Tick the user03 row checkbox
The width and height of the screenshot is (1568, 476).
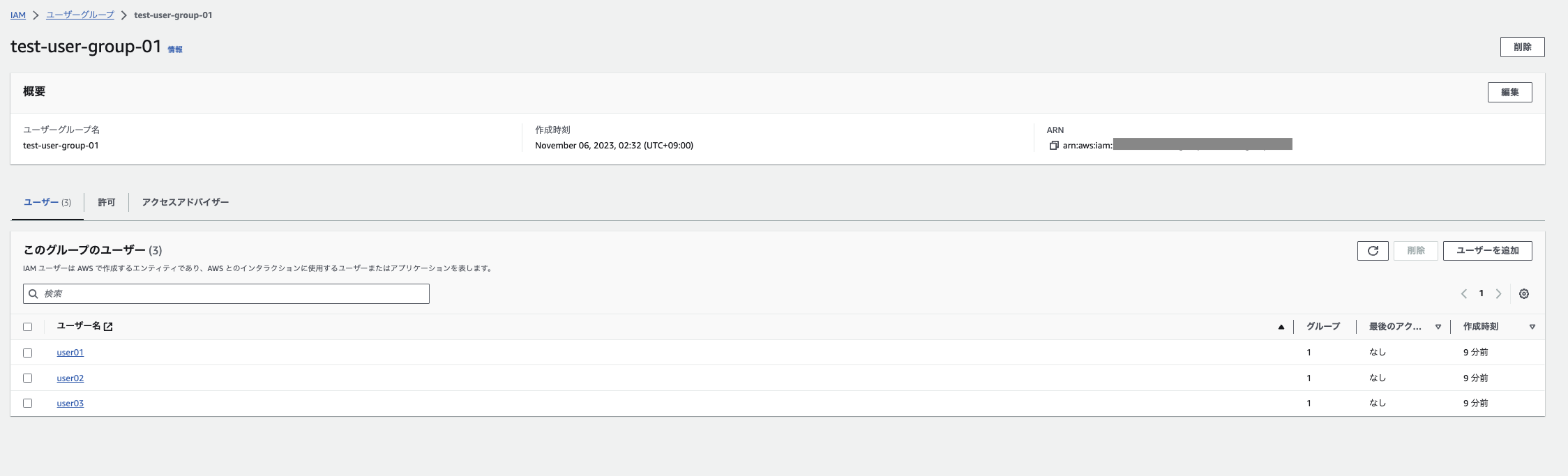coord(28,404)
